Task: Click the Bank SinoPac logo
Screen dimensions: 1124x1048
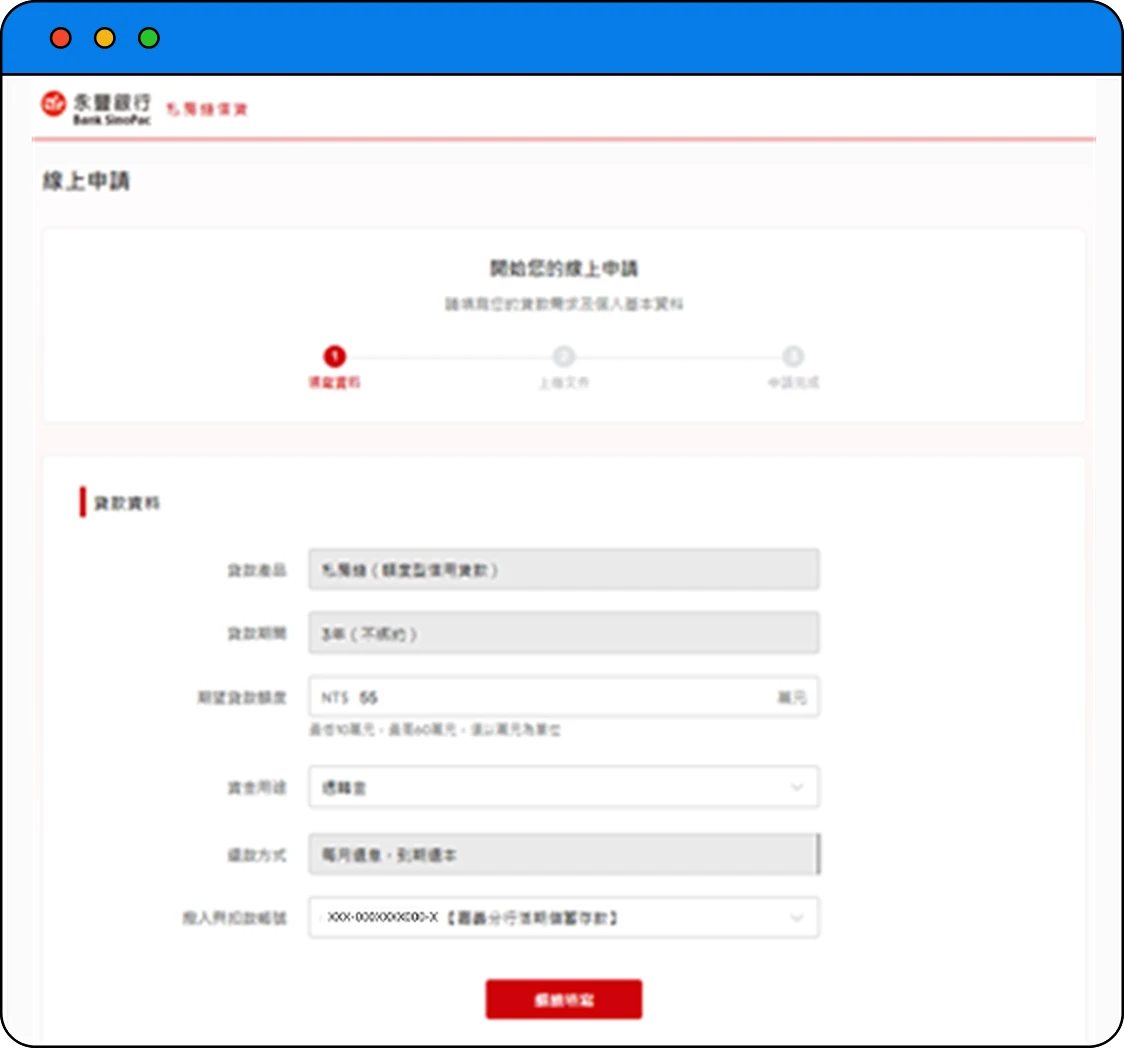Action: point(96,108)
